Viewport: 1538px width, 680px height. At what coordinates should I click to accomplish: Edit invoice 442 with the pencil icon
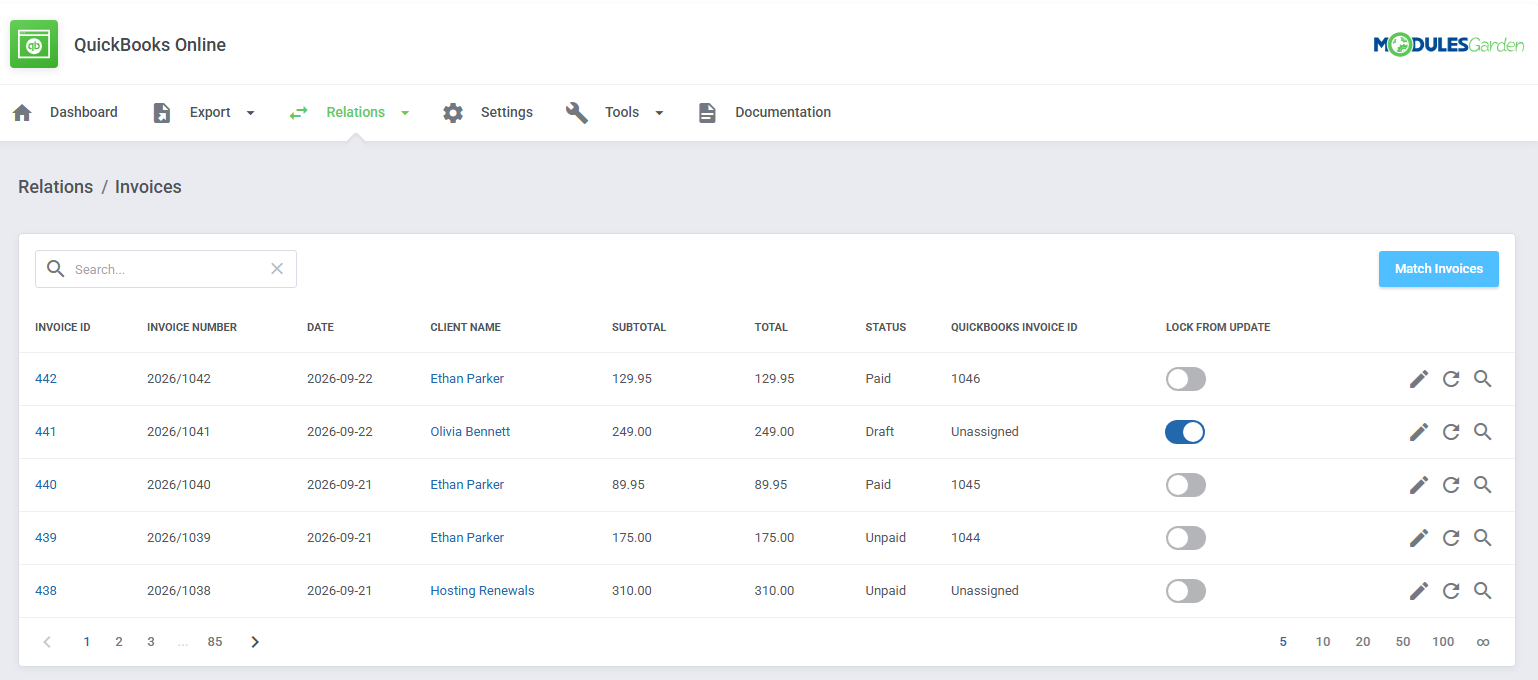[x=1419, y=379]
